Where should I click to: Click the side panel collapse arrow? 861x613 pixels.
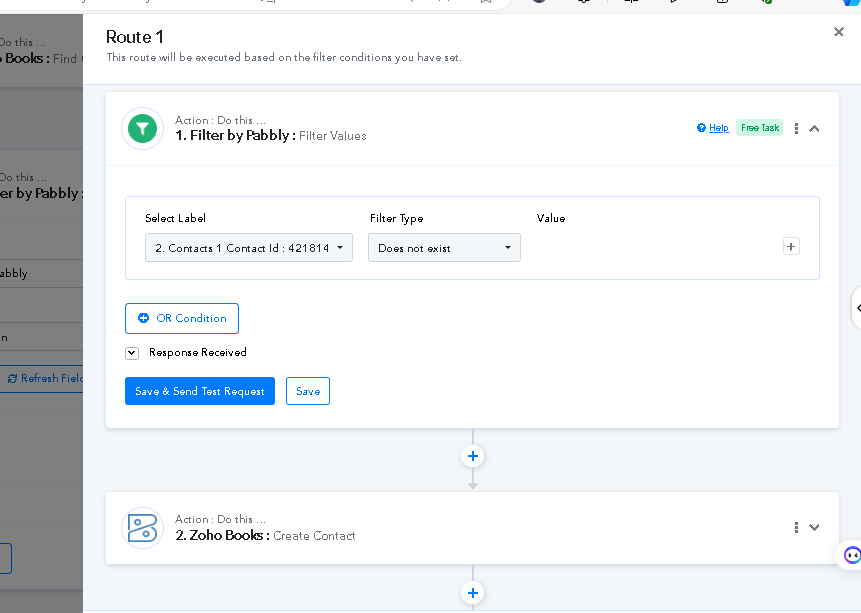tap(857, 308)
